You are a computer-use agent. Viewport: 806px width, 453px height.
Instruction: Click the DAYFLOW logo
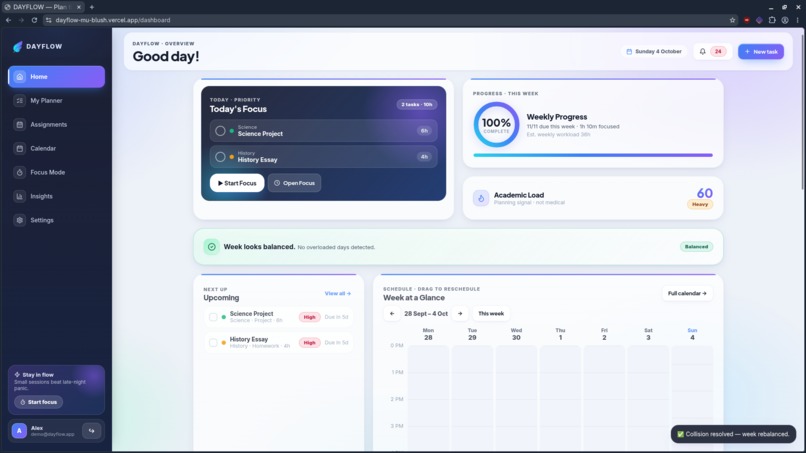(38, 46)
